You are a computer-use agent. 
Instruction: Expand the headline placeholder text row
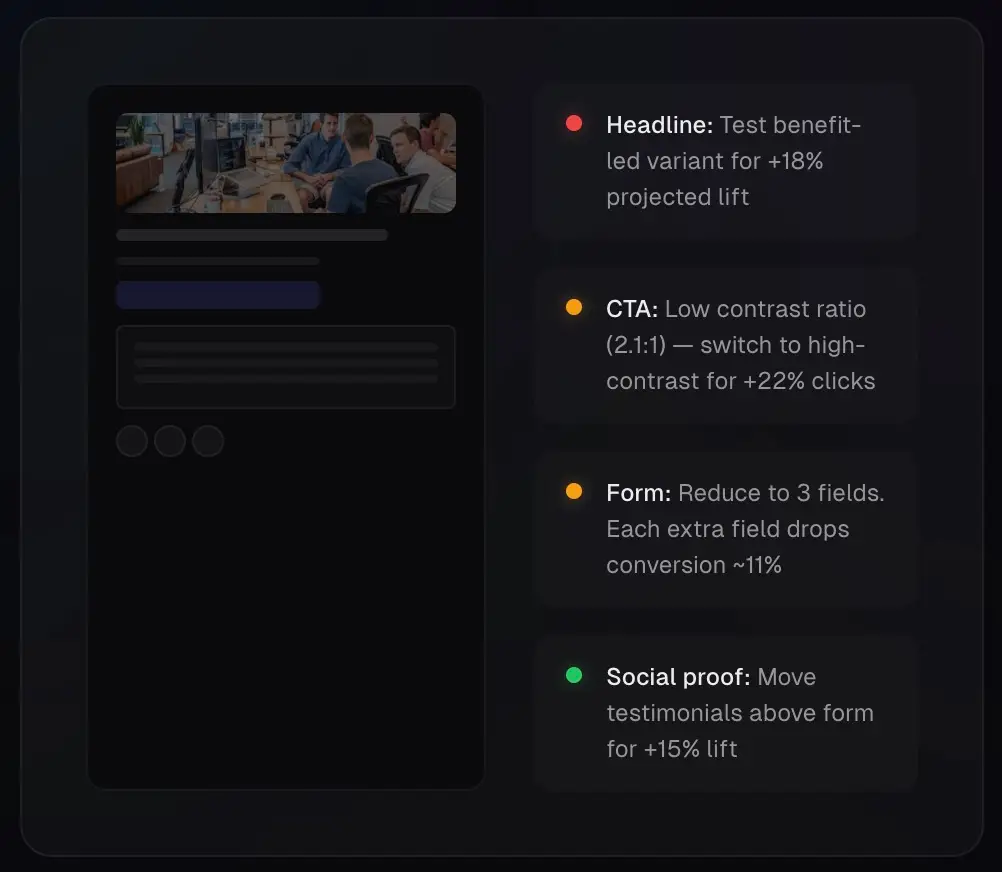[x=252, y=234]
